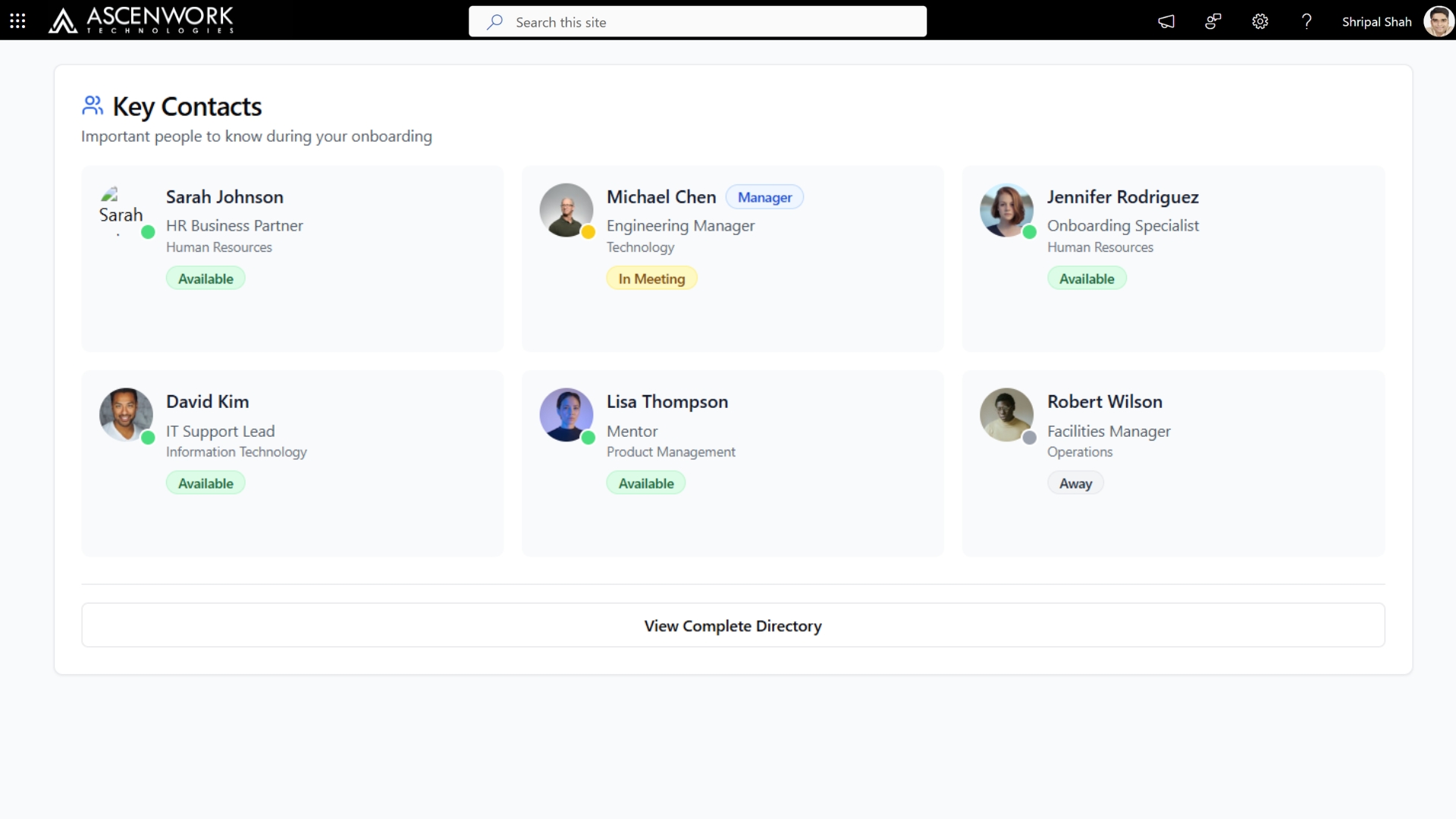Click the Ascenwork Technologies logo
This screenshot has width=1456, height=819.
141,20
